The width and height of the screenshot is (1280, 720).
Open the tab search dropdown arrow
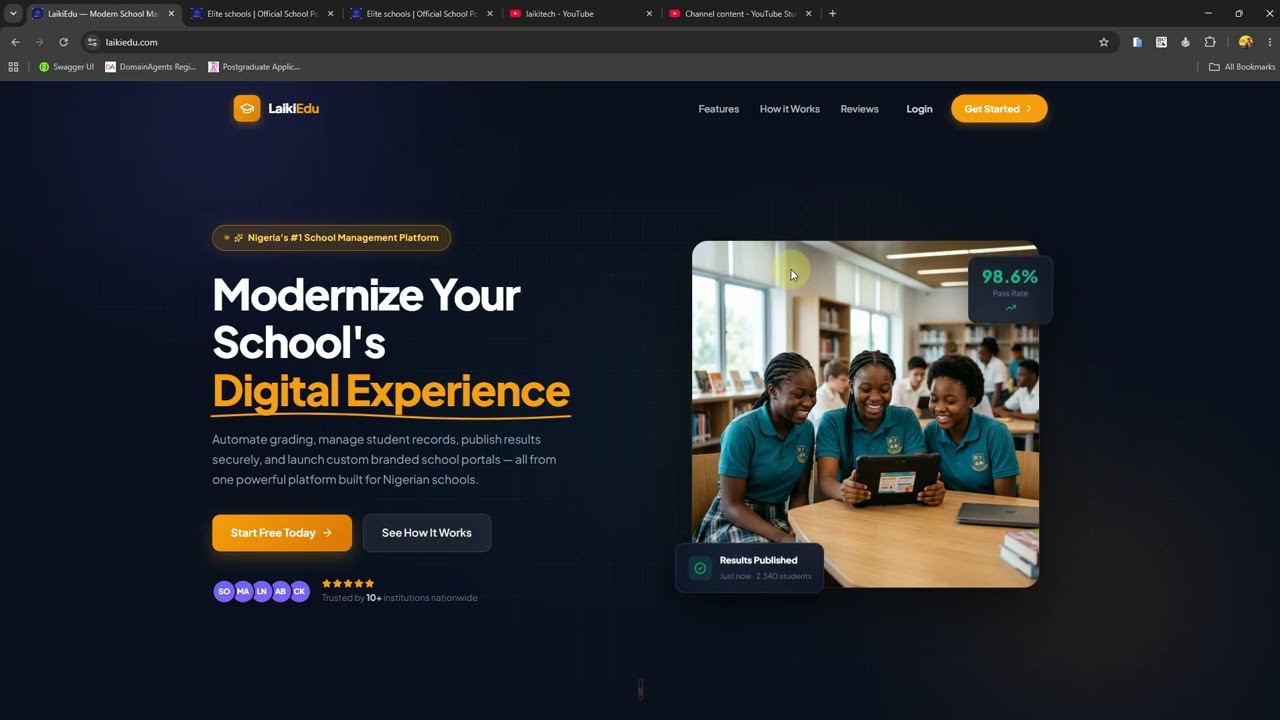13,14
